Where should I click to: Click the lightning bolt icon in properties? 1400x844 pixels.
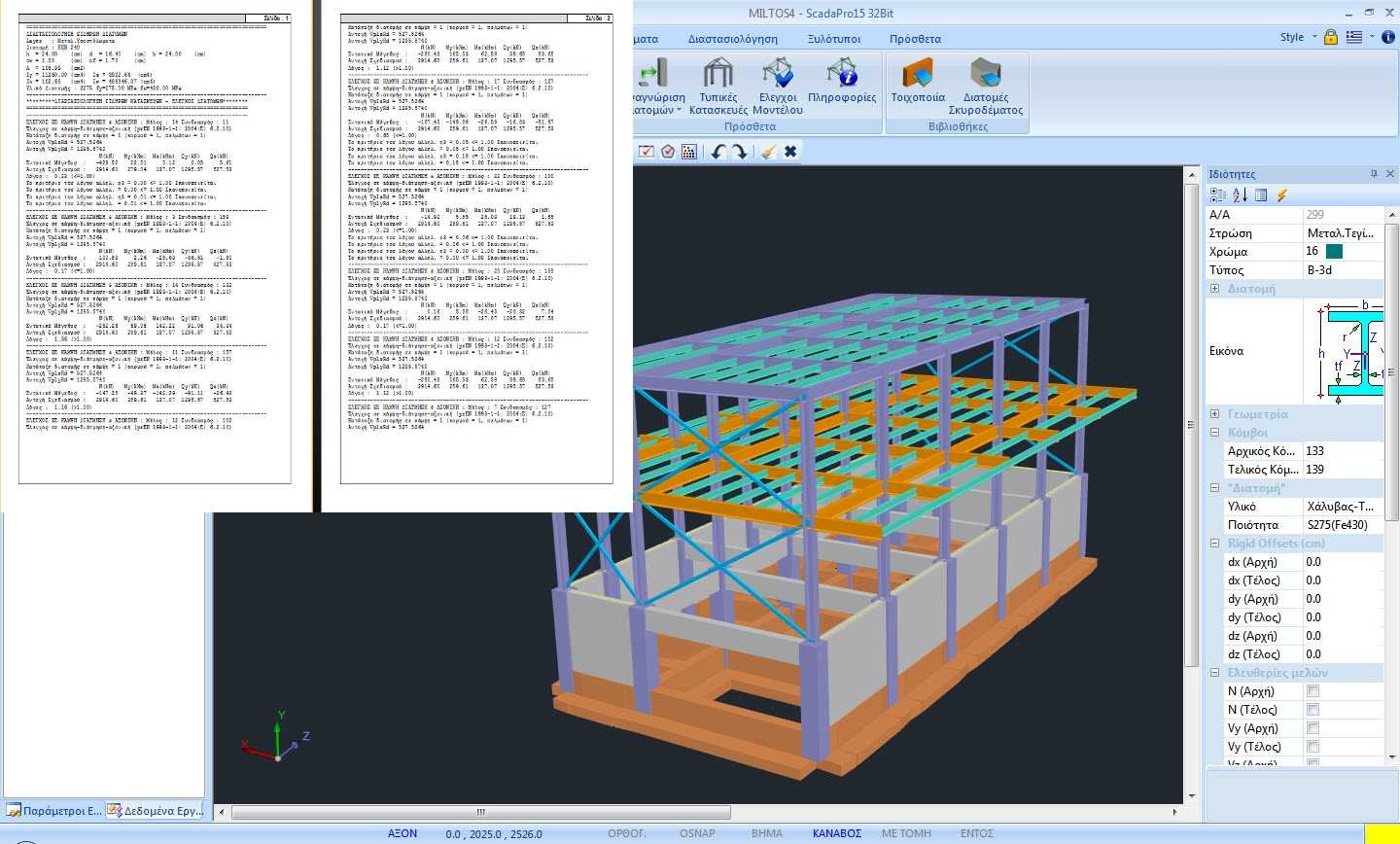tap(1282, 195)
